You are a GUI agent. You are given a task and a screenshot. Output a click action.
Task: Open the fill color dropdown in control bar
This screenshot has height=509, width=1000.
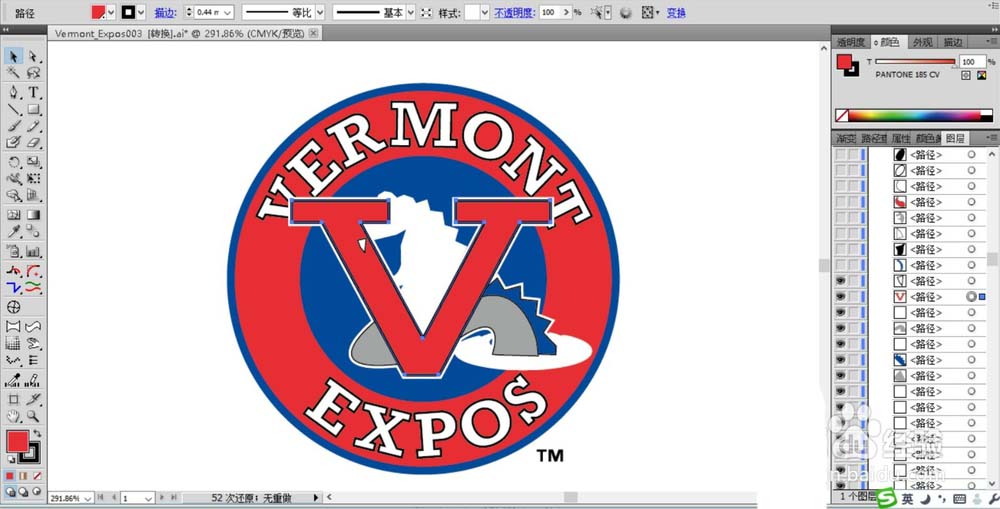tap(112, 12)
